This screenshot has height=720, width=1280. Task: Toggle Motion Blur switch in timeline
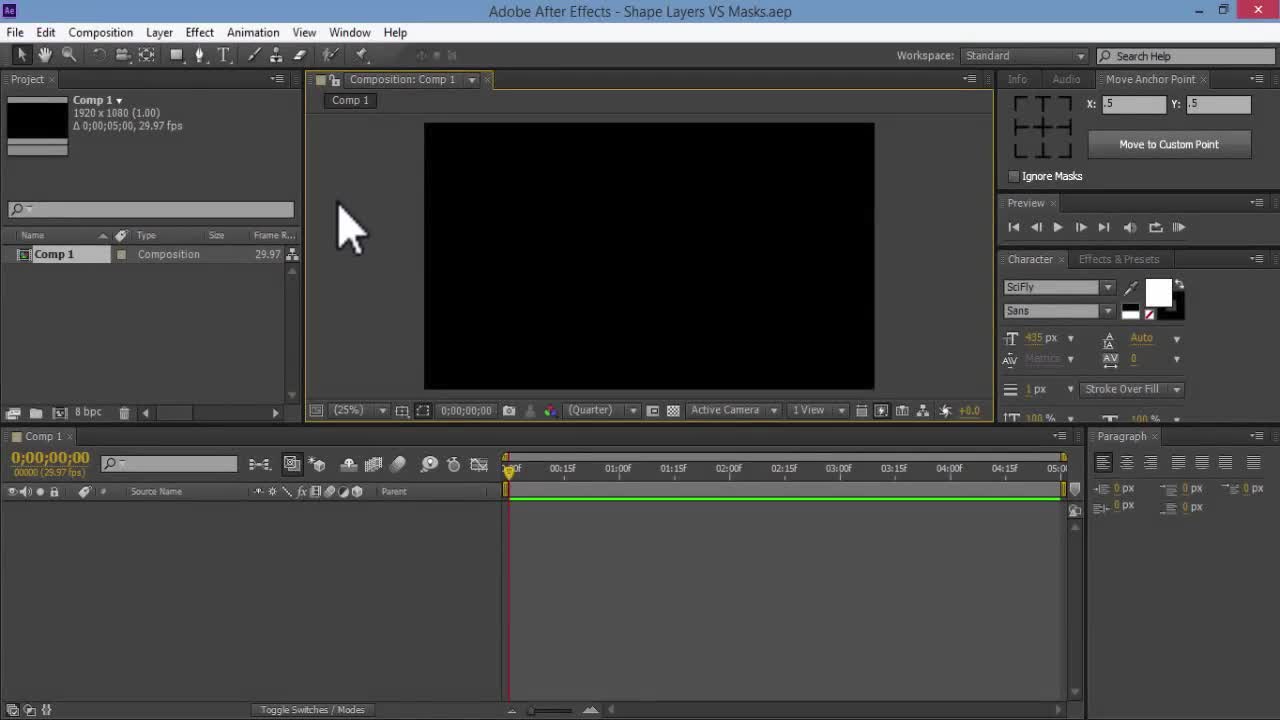click(398, 464)
